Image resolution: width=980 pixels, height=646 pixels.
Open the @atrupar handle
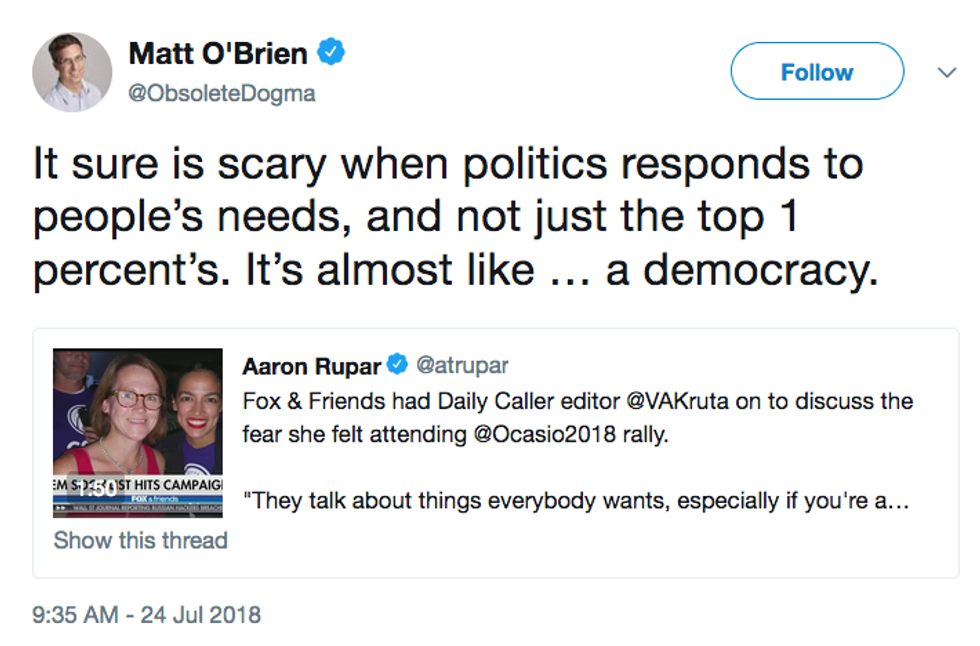point(462,366)
